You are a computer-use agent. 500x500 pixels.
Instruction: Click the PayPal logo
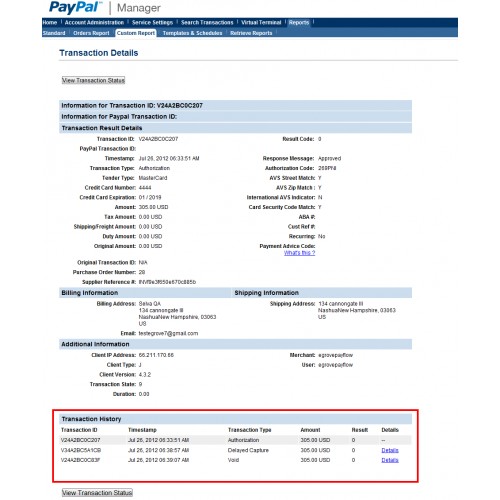click(x=75, y=7)
